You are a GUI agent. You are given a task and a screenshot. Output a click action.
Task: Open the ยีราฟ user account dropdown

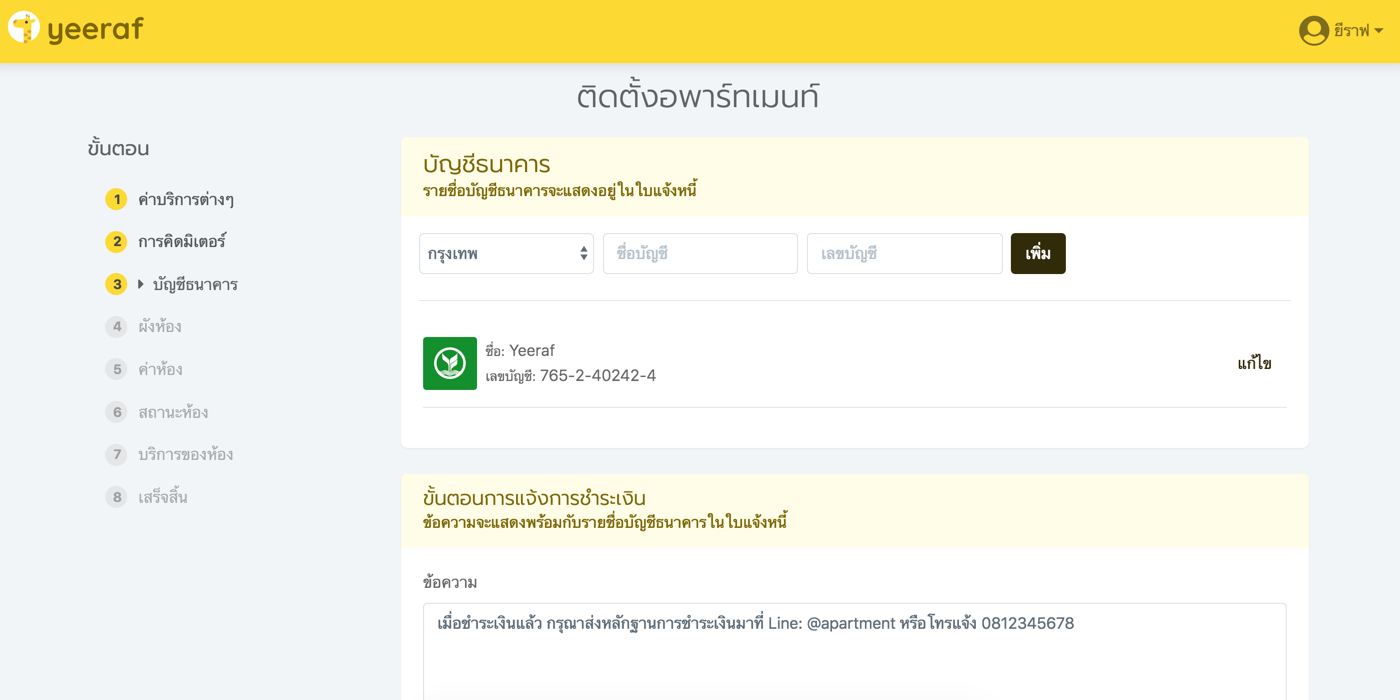(1341, 31)
